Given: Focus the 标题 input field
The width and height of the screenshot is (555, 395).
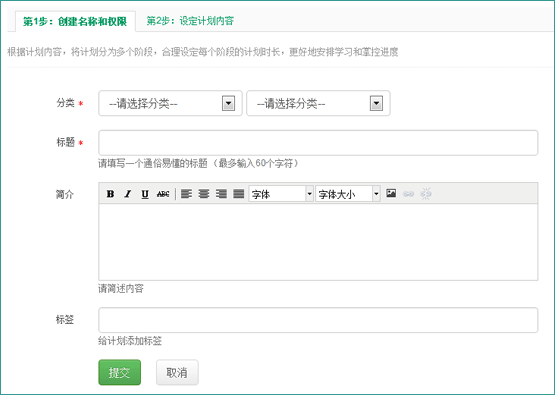Looking at the screenshot, I should click(318, 143).
